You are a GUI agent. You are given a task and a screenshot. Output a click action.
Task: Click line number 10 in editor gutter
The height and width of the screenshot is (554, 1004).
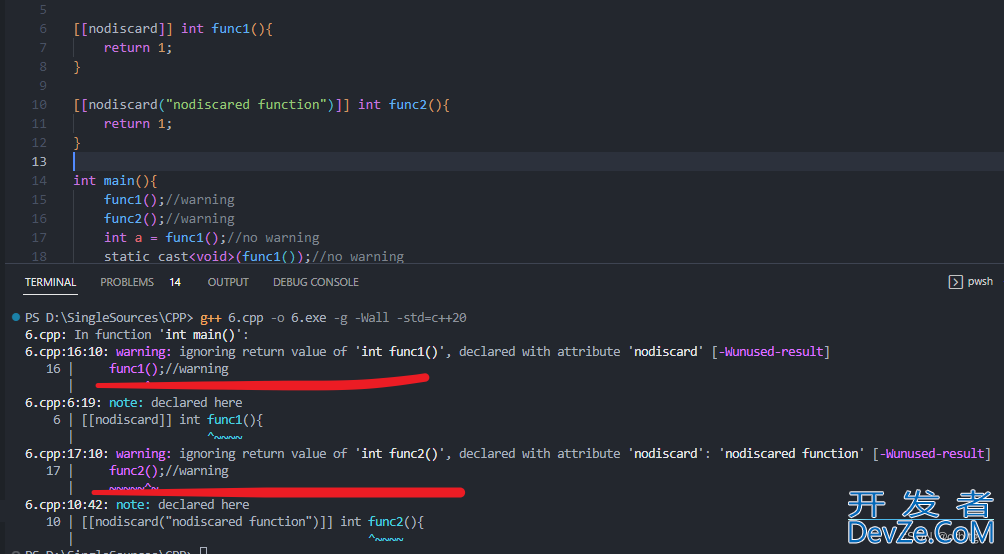[39, 104]
